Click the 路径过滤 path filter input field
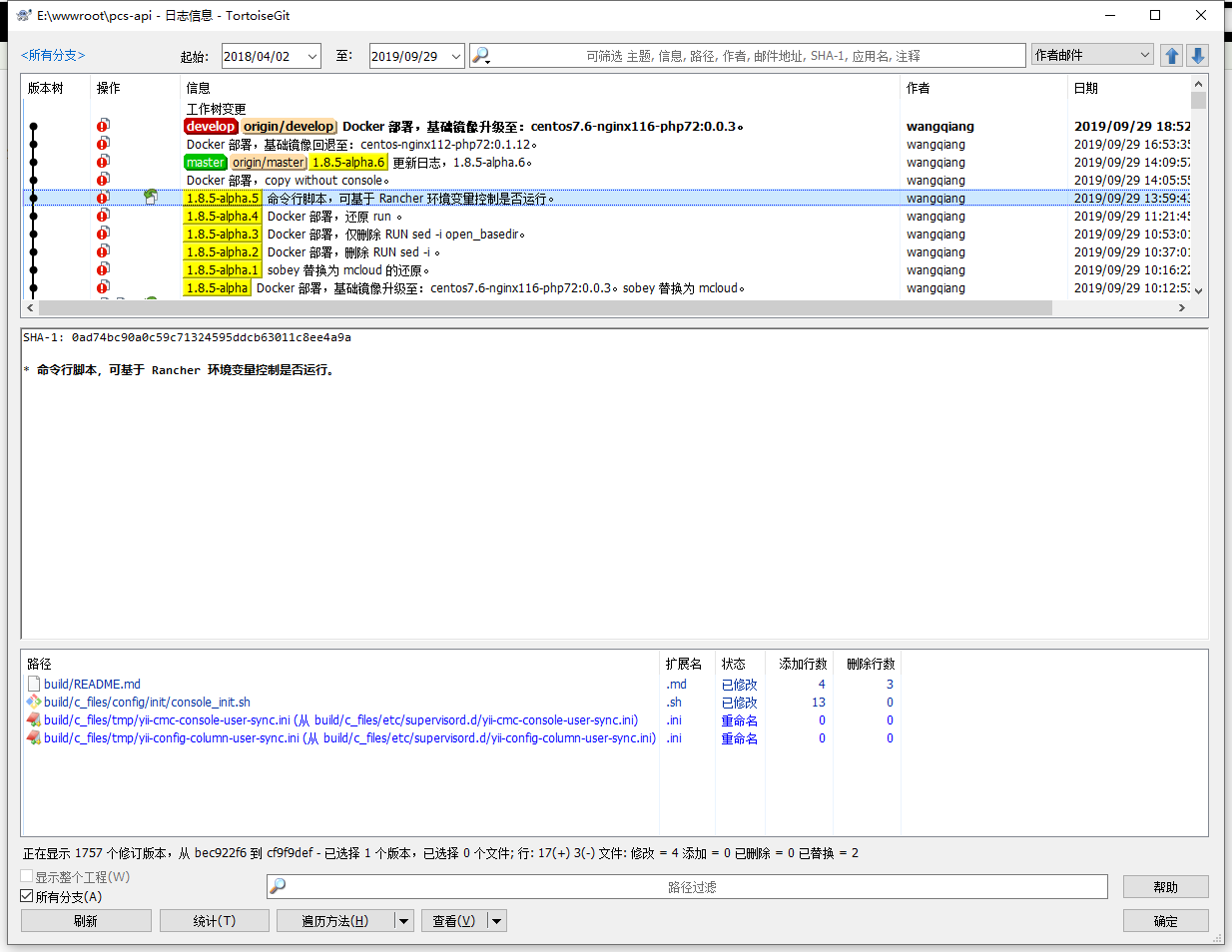The height and width of the screenshot is (952, 1232). tap(692, 887)
